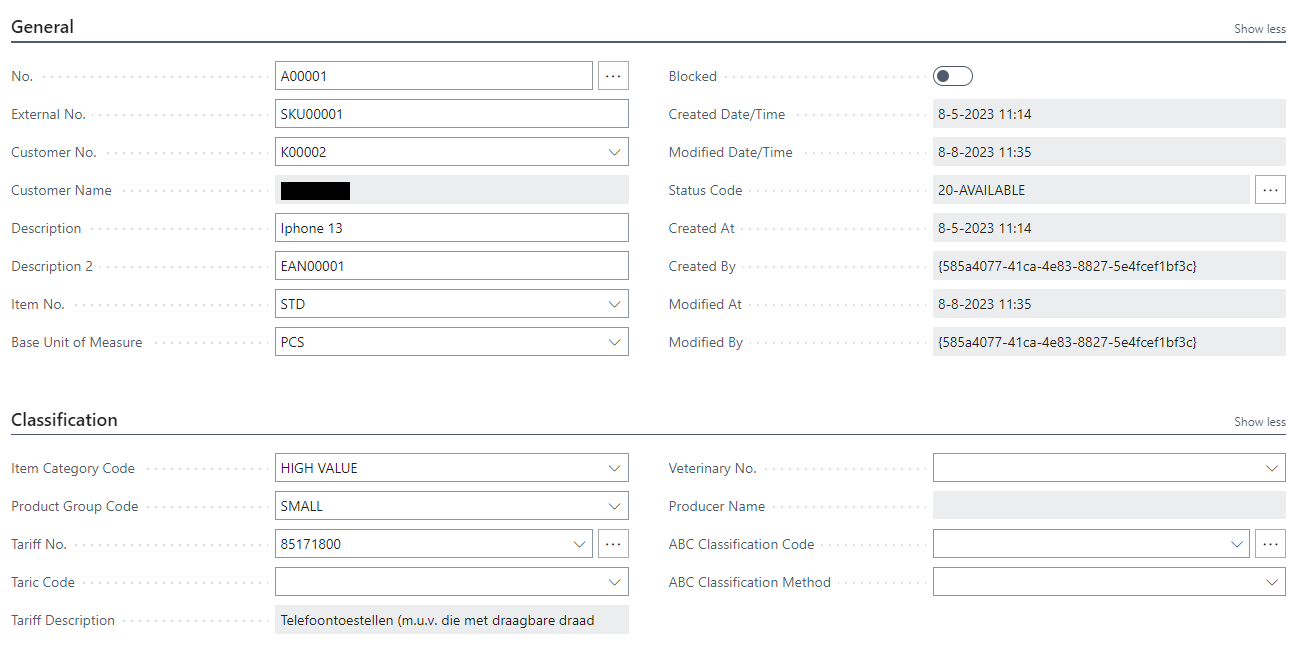
Task: Click the General section header
Action: coord(42,26)
